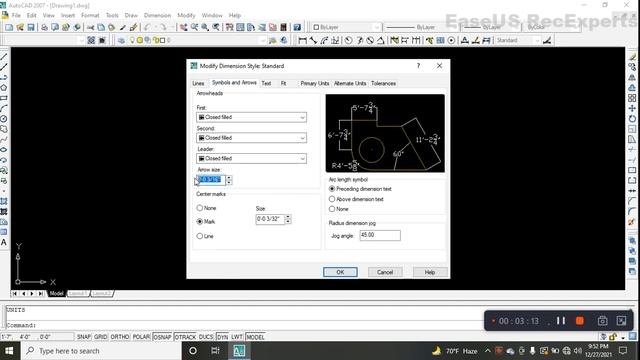Toggle GRID display in status bar
Screen dimensions: 640x360
click(100, 337)
